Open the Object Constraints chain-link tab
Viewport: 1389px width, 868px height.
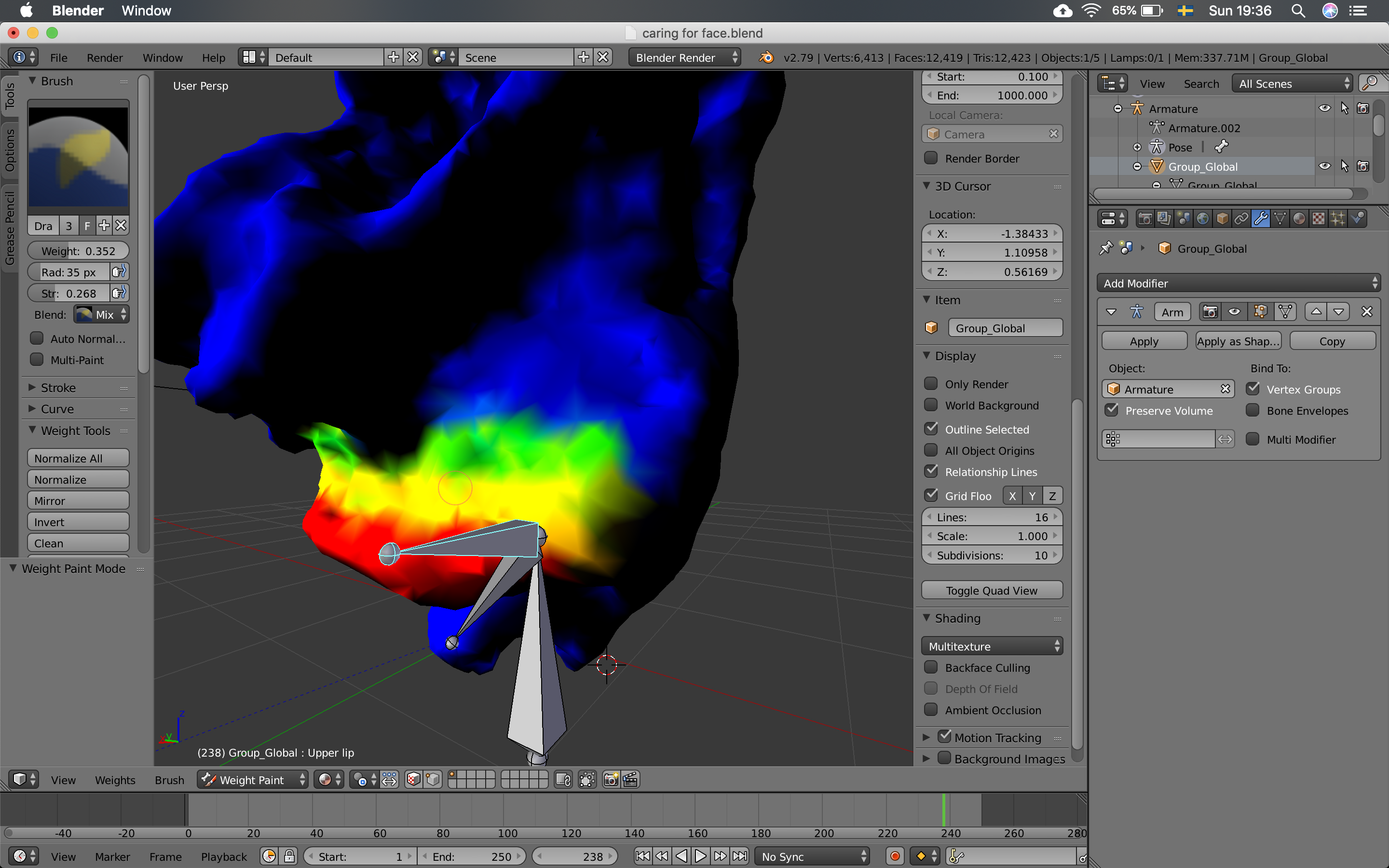[1241, 219]
